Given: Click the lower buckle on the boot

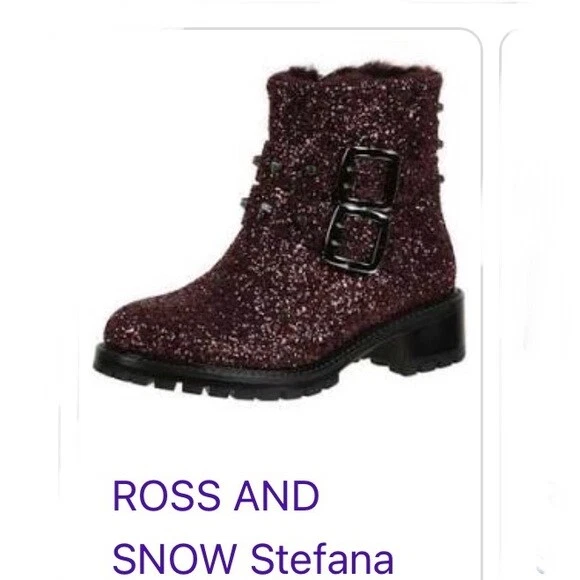Looking at the screenshot, I should tap(356, 239).
